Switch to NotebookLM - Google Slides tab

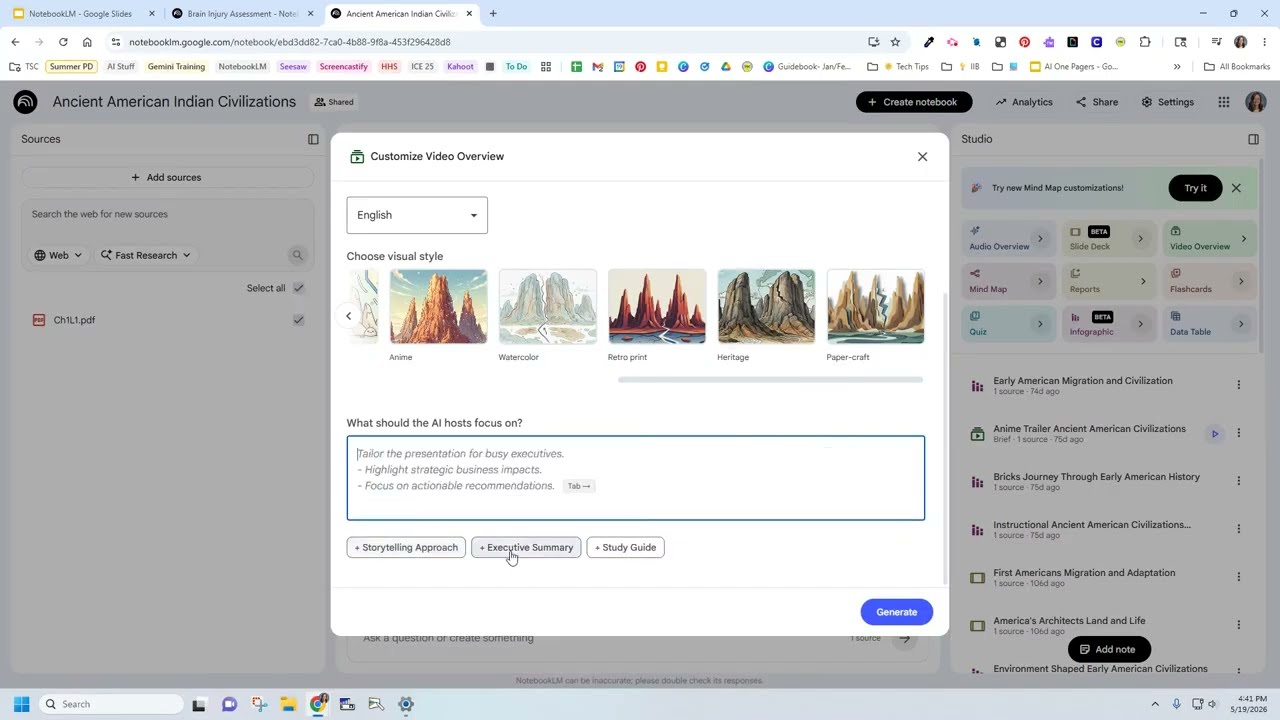coord(80,14)
